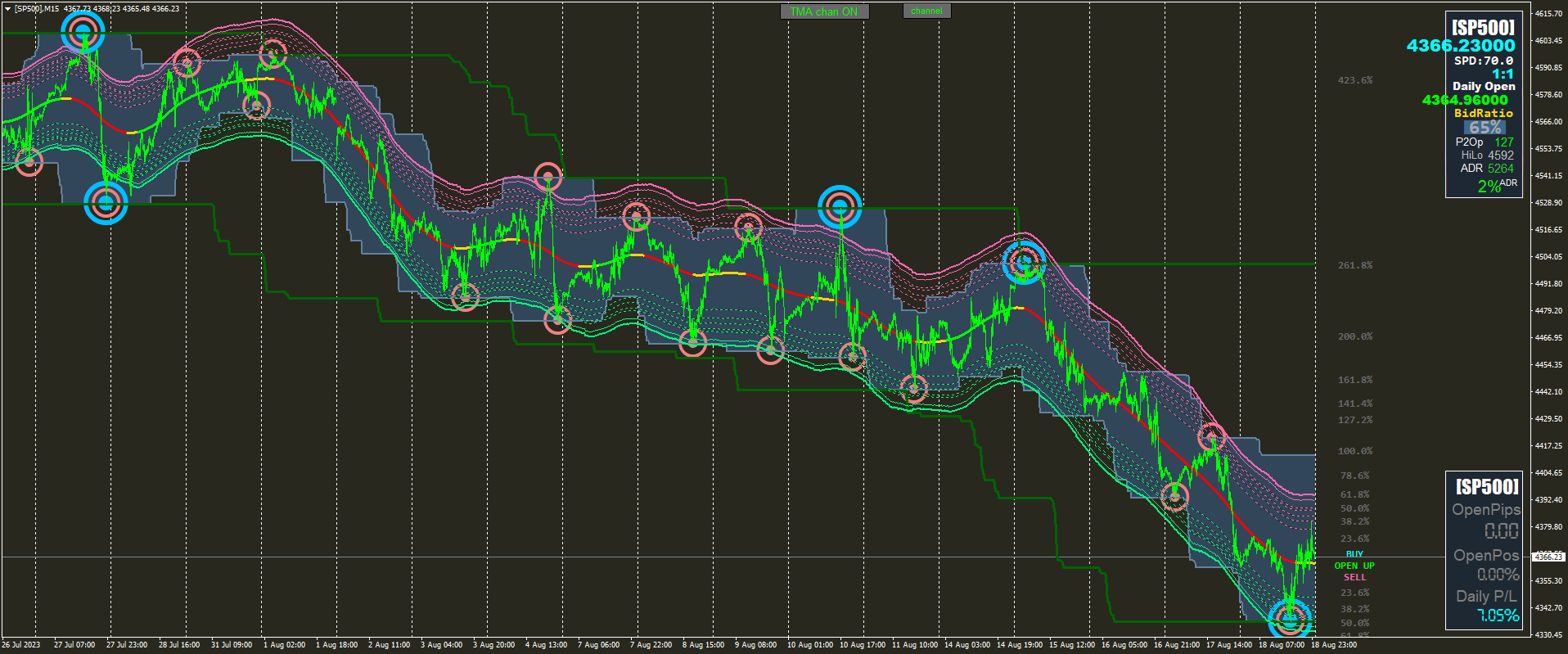Click the 4615.70 price axis label

click(1548, 14)
